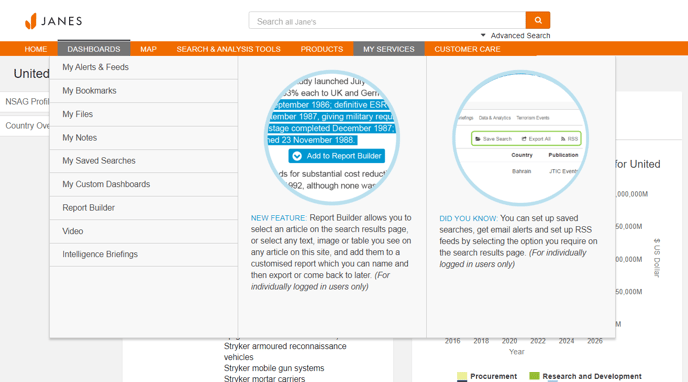Image resolution: width=688 pixels, height=382 pixels.
Task: Open Intelligence Briefings entry
Action: point(143,254)
